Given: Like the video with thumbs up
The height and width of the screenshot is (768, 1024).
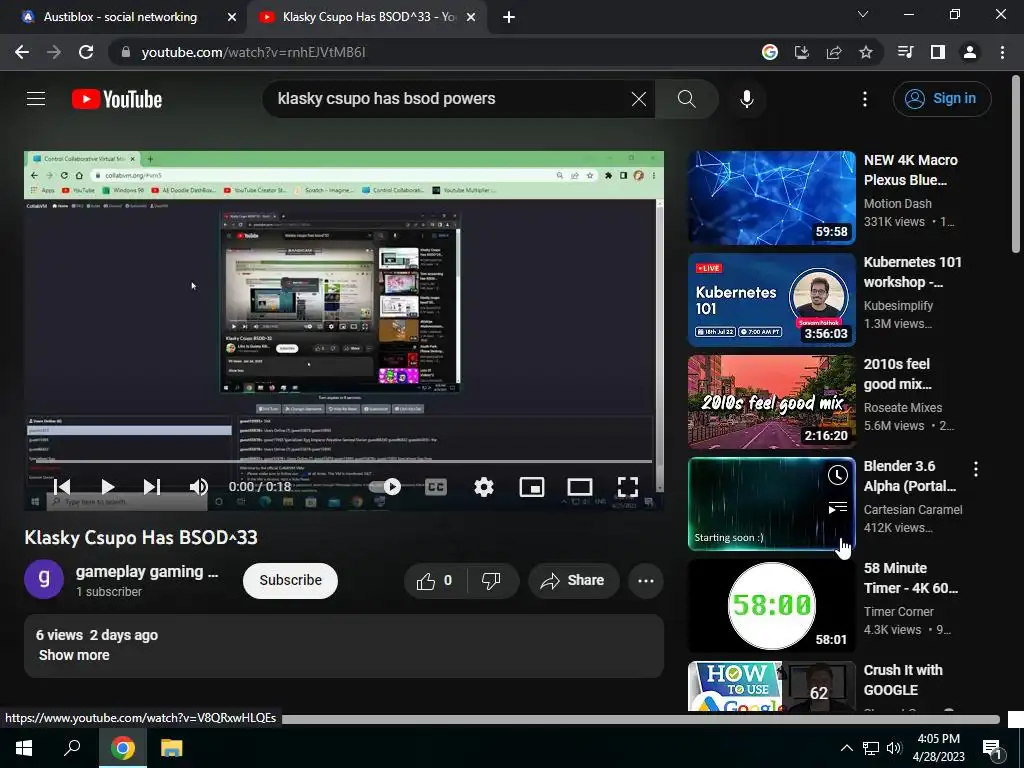Looking at the screenshot, I should click(436, 581).
